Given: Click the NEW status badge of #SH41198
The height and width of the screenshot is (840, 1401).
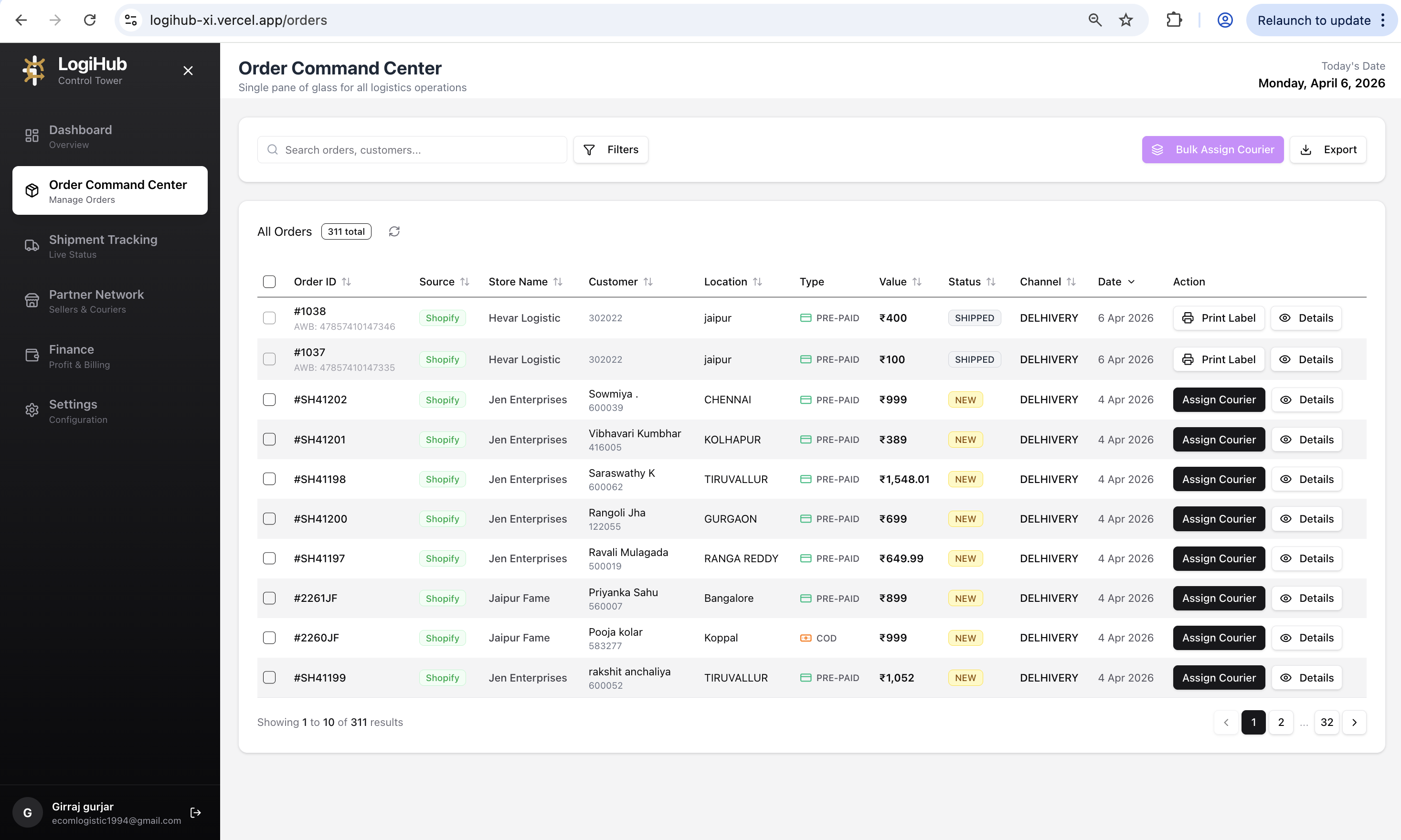Looking at the screenshot, I should point(965,479).
